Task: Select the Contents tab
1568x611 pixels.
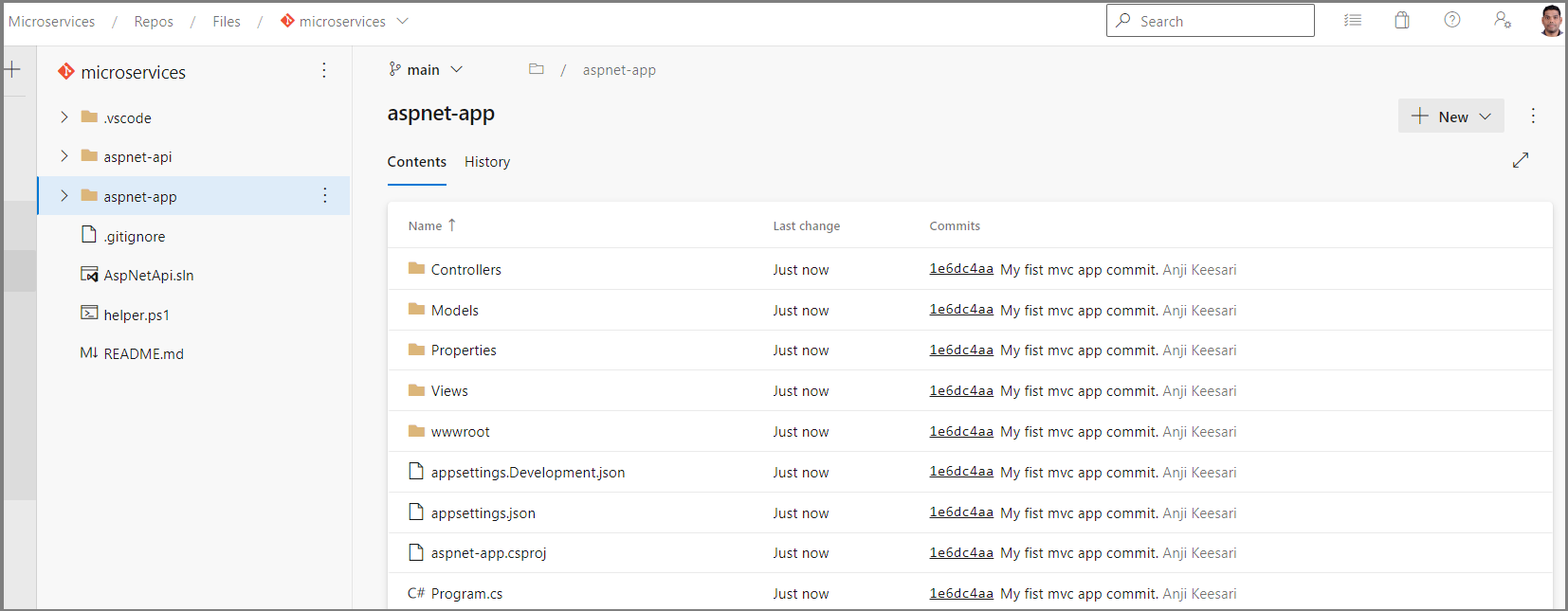Action: point(417,162)
